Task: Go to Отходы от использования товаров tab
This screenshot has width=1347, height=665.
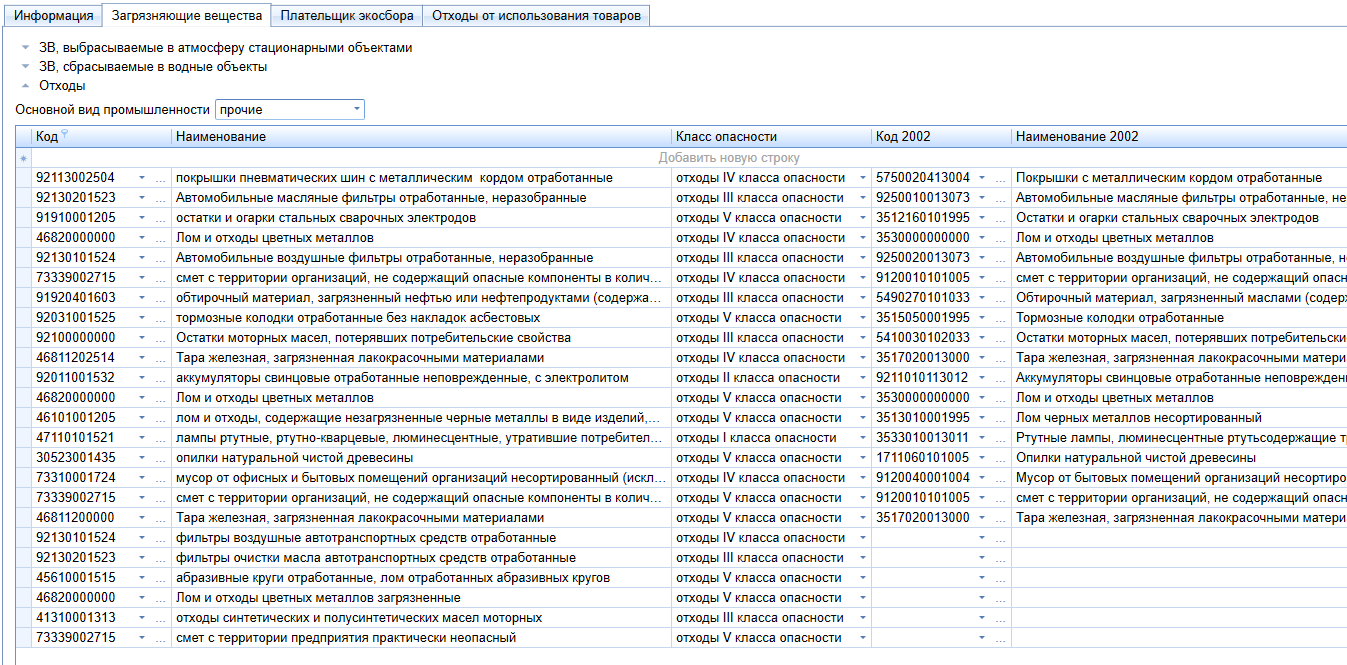Action: click(536, 15)
